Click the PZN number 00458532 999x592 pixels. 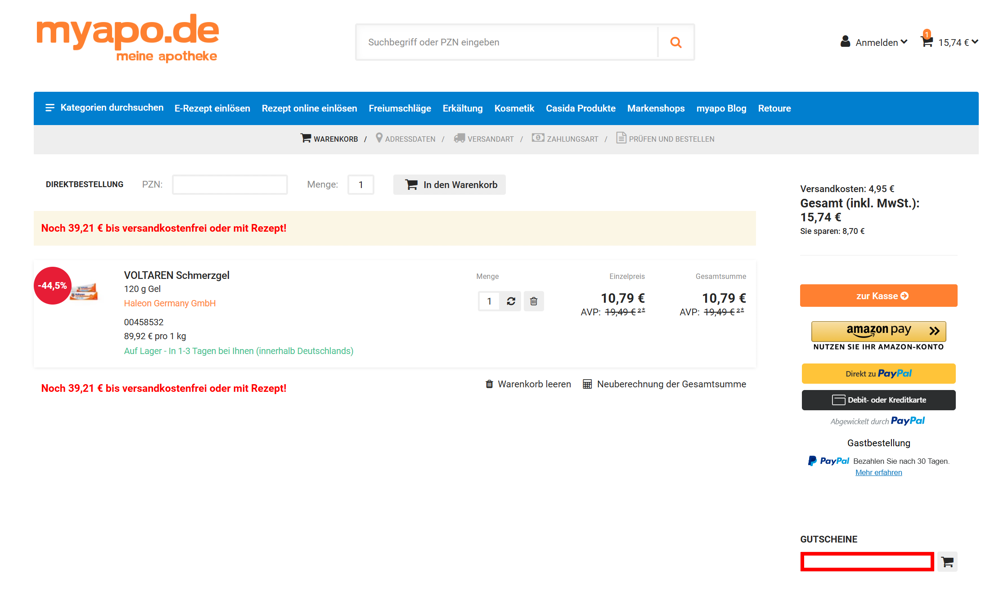point(143,322)
